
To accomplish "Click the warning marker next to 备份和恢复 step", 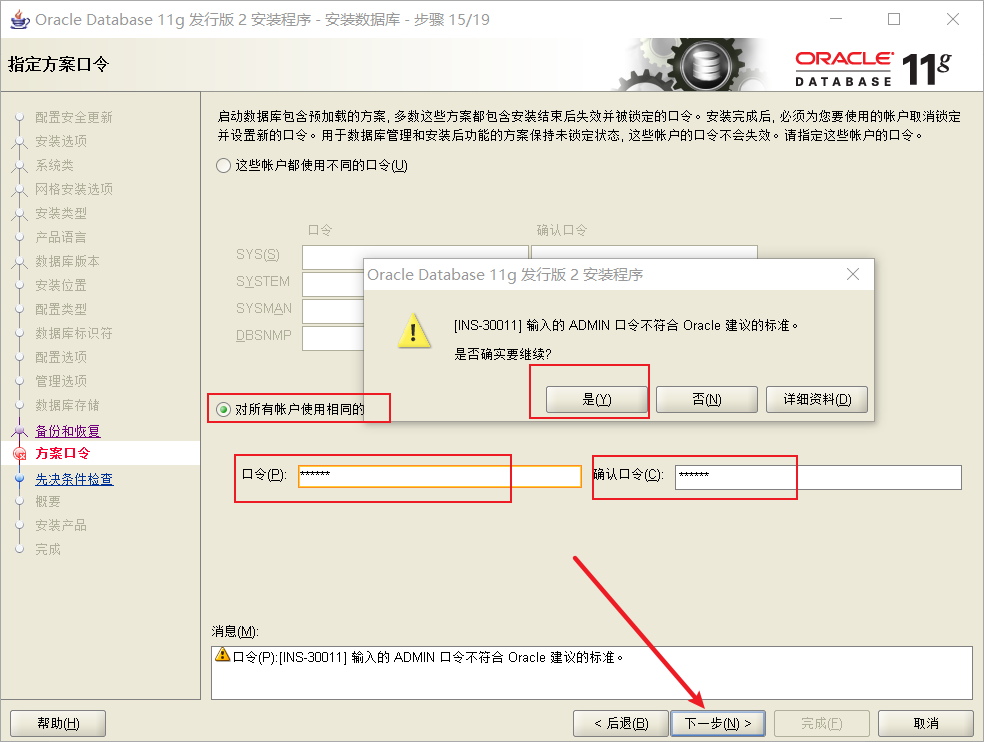I will pyautogui.click(x=21, y=429).
